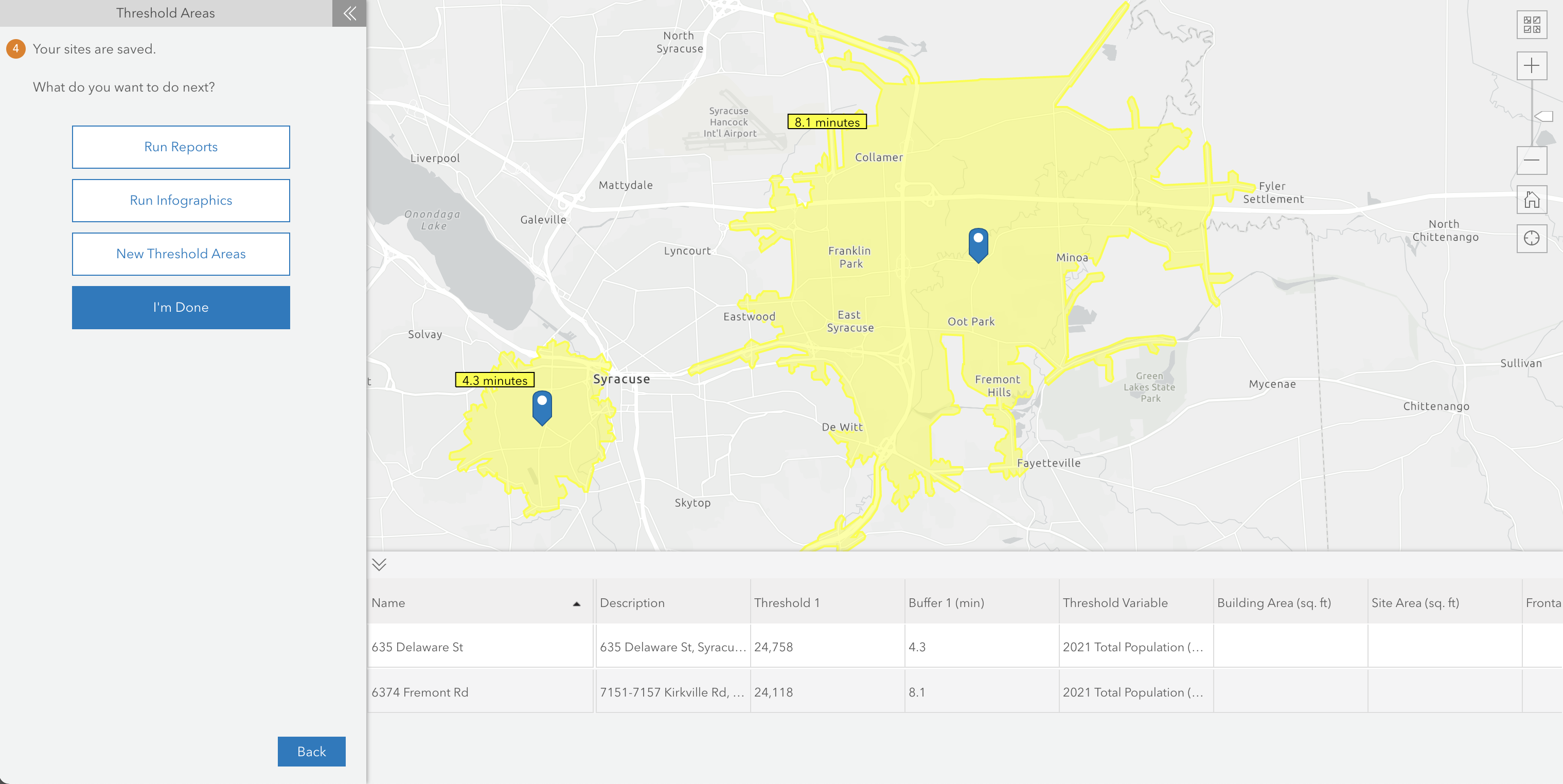Click the 8.1 minutes label on map

click(824, 121)
